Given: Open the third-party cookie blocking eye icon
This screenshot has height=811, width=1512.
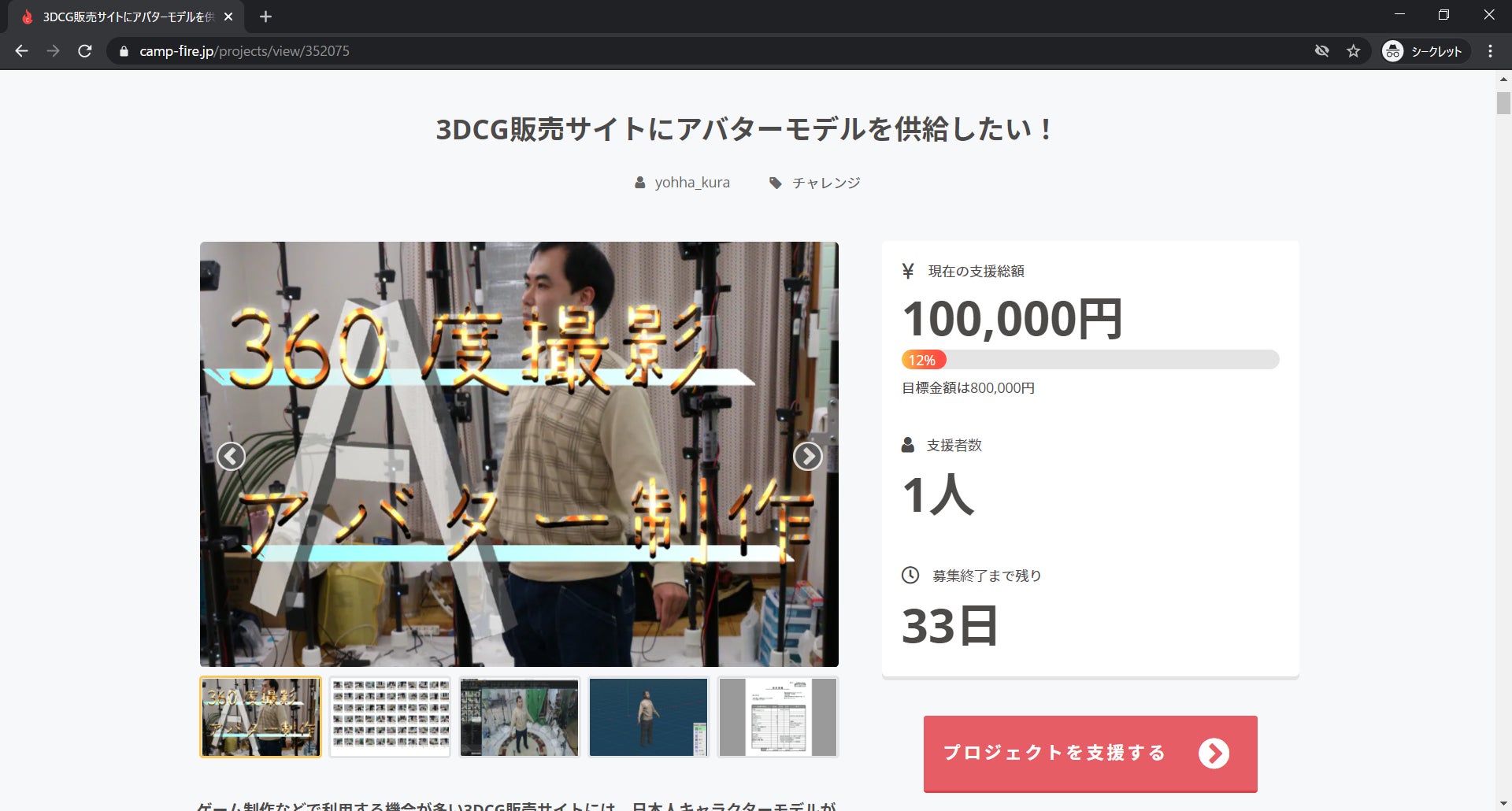Looking at the screenshot, I should pyautogui.click(x=1321, y=51).
